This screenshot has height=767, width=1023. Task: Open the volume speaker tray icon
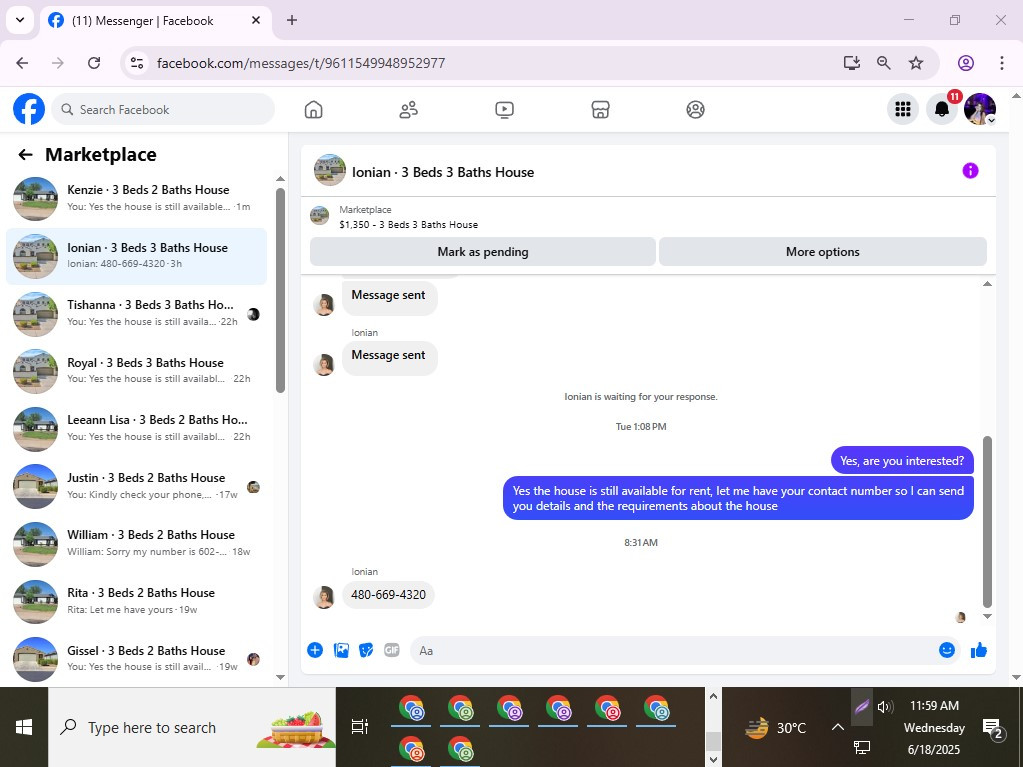tap(885, 706)
